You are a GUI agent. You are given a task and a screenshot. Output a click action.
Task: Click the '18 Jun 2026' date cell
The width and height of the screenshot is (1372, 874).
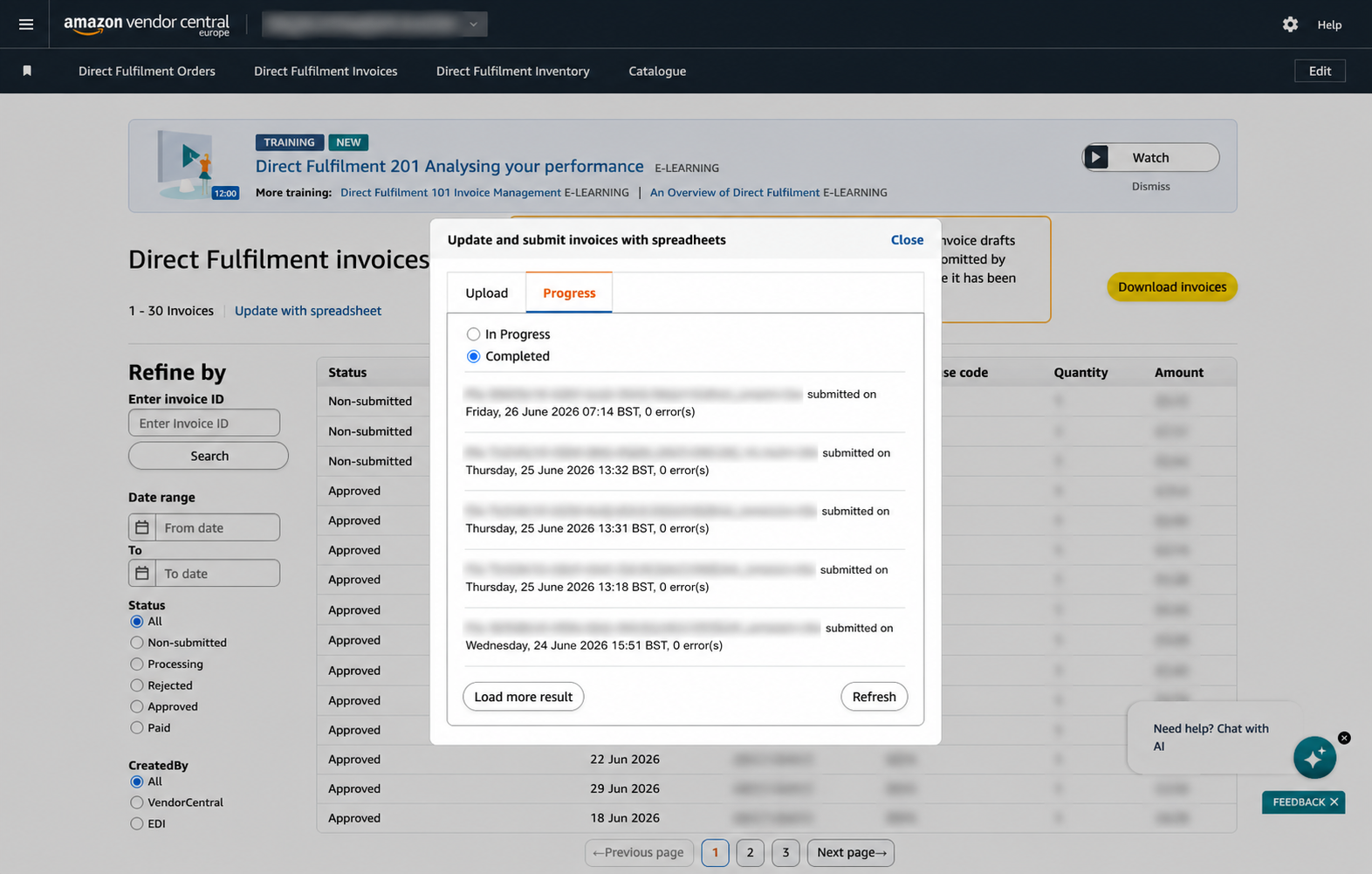pyautogui.click(x=625, y=818)
